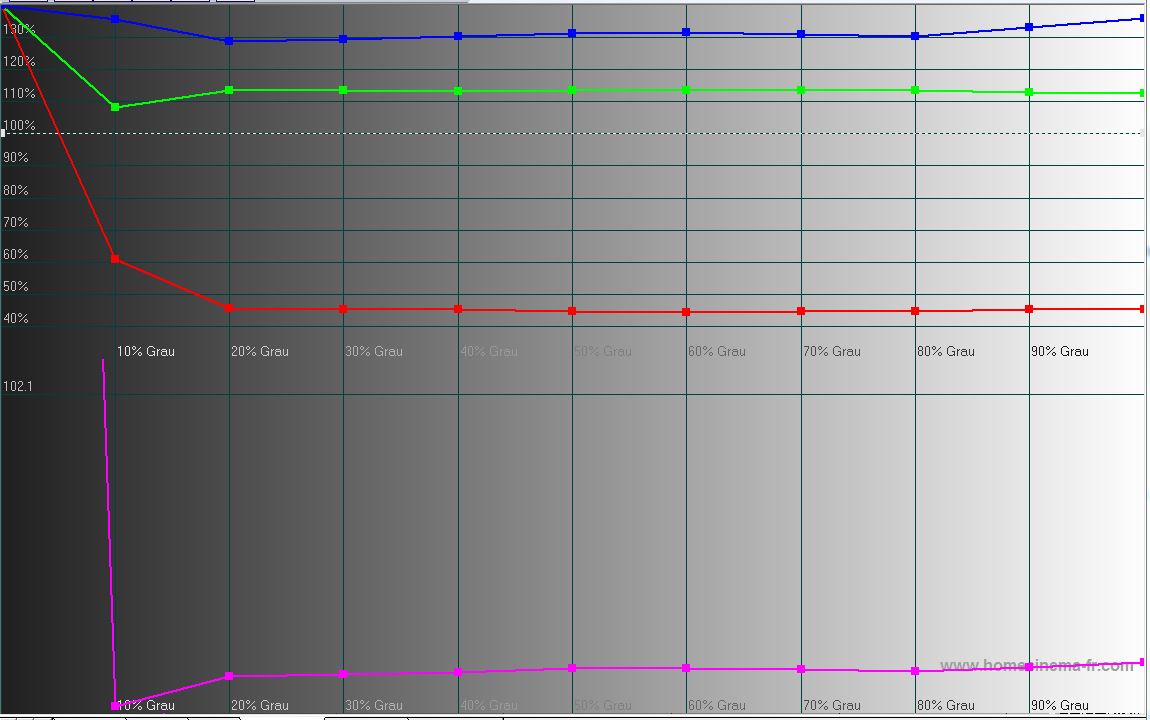Click the 102.1 value label

[18, 386]
